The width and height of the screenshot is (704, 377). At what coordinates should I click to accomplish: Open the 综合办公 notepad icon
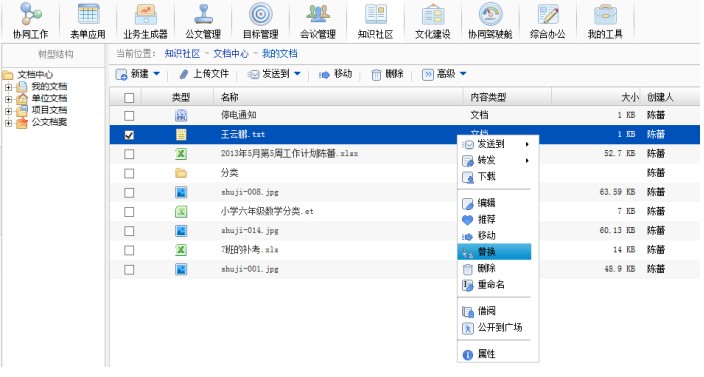tap(548, 14)
